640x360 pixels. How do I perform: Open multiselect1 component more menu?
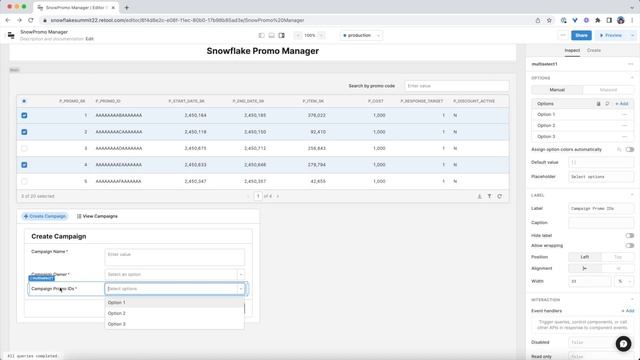coord(631,64)
